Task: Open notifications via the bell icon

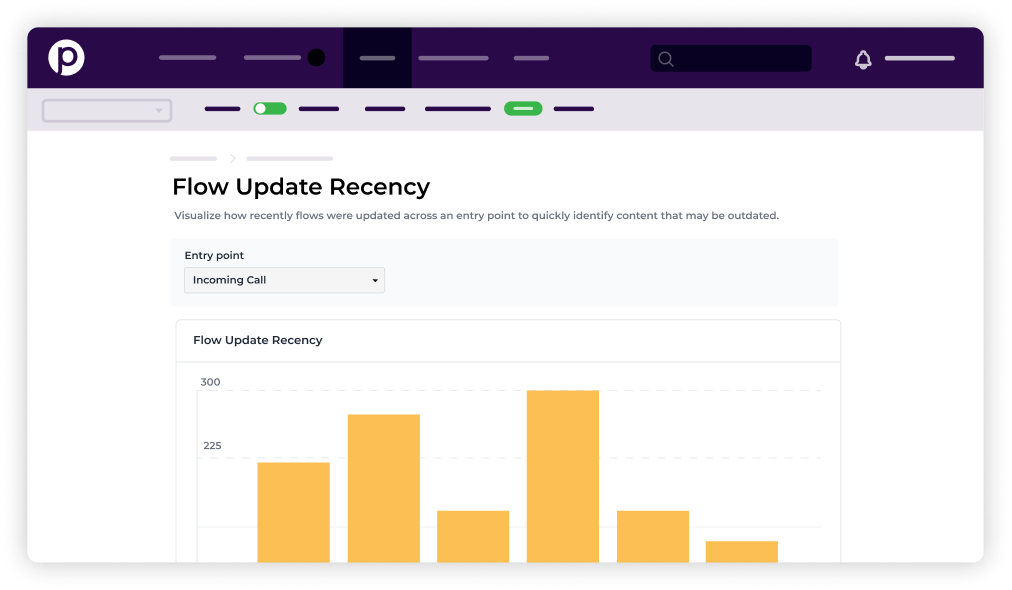Action: (x=862, y=59)
